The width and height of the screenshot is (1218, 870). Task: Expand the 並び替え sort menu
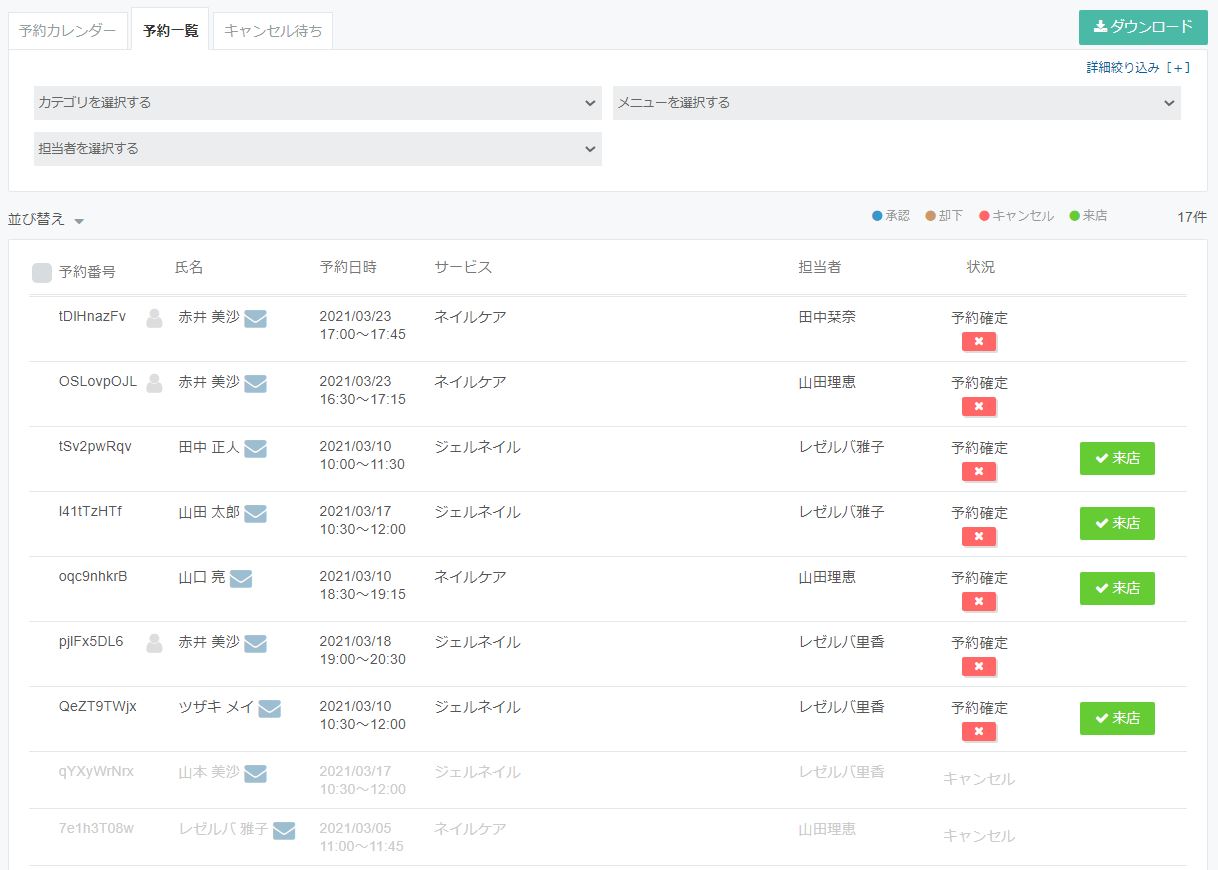(x=46, y=219)
